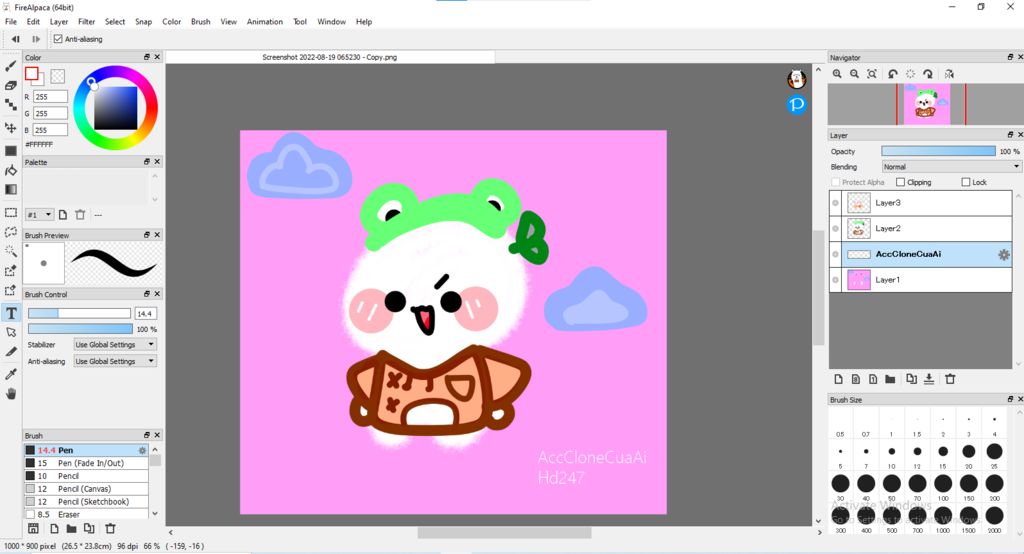1024x554 pixels.
Task: Open the Snap menu
Action: (x=144, y=22)
